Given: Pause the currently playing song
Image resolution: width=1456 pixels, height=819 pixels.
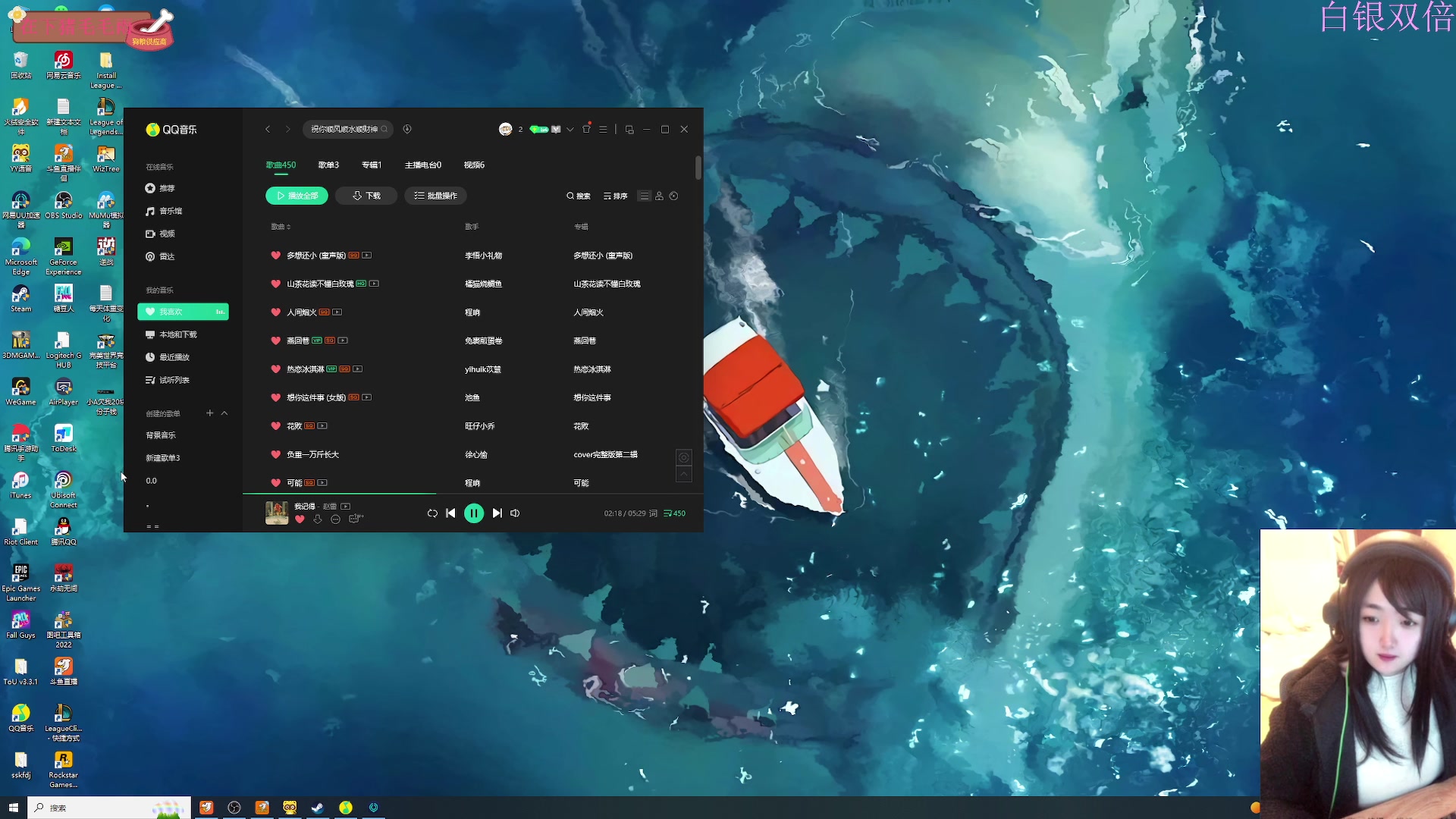Looking at the screenshot, I should [473, 513].
